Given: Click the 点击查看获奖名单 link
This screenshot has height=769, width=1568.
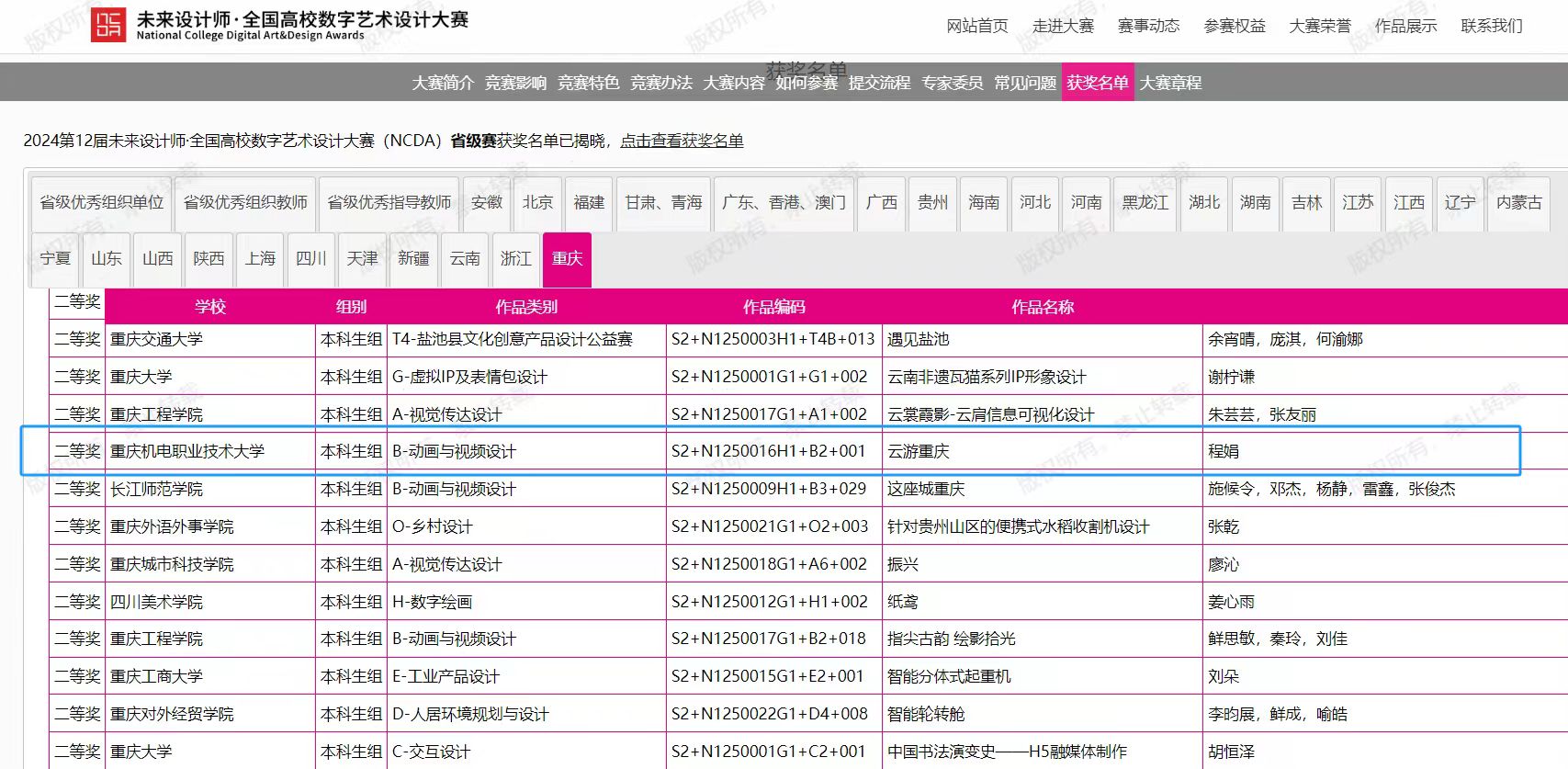Looking at the screenshot, I should (x=682, y=141).
